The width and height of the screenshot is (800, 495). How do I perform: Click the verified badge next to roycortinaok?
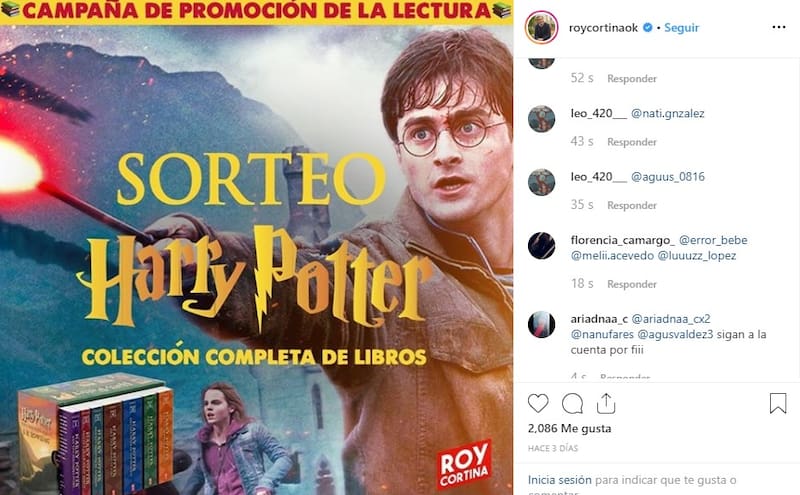pos(647,28)
